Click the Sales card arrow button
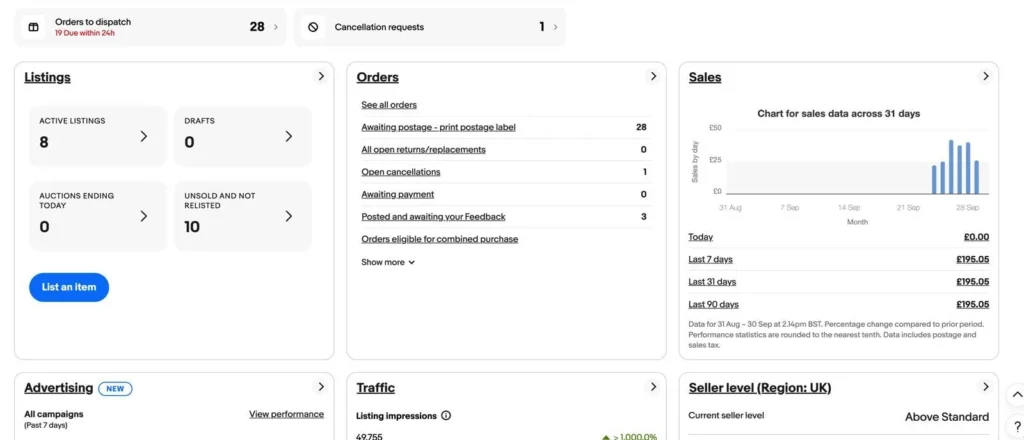This screenshot has height=440, width=1024. point(985,76)
